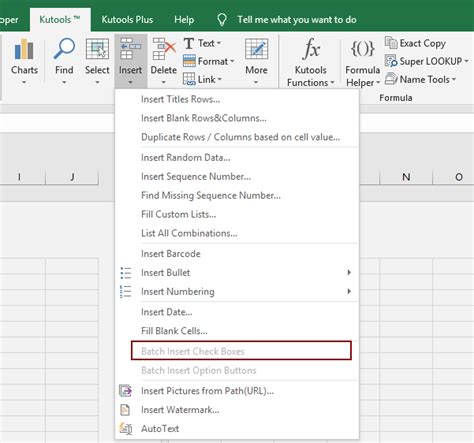Select column J header
Screen dimensions: 474x443
pyautogui.click(x=72, y=177)
